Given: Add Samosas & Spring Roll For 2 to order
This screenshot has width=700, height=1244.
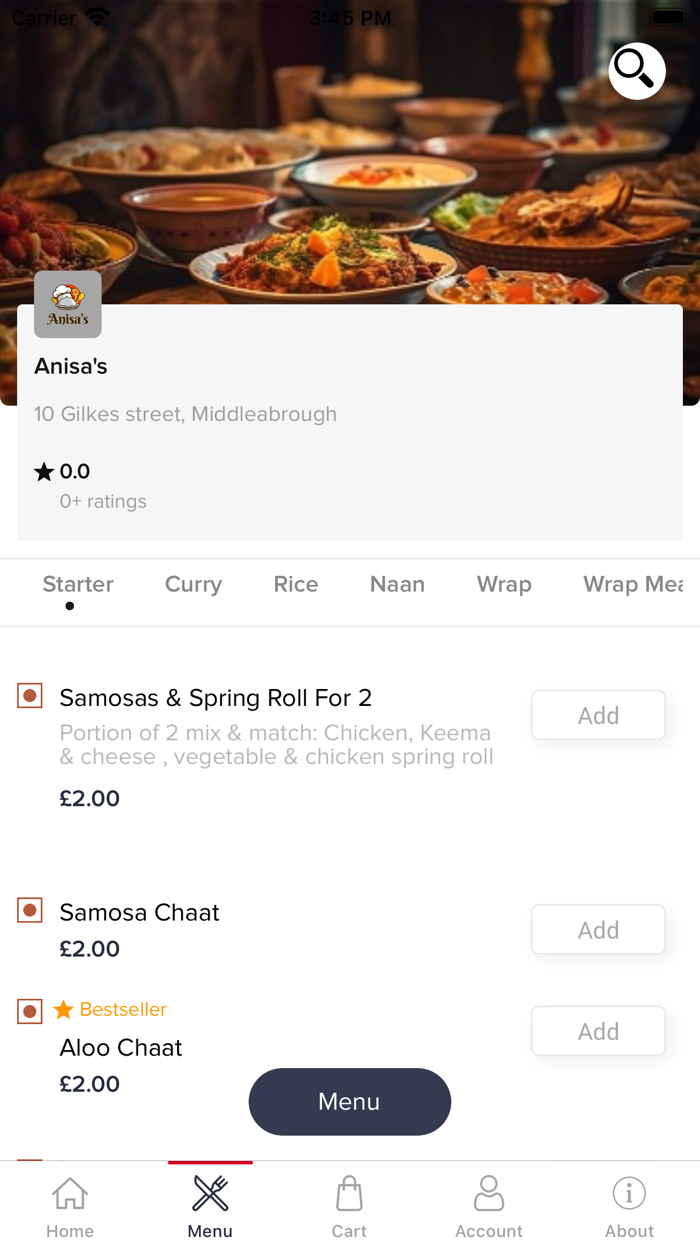Looking at the screenshot, I should 597,715.
